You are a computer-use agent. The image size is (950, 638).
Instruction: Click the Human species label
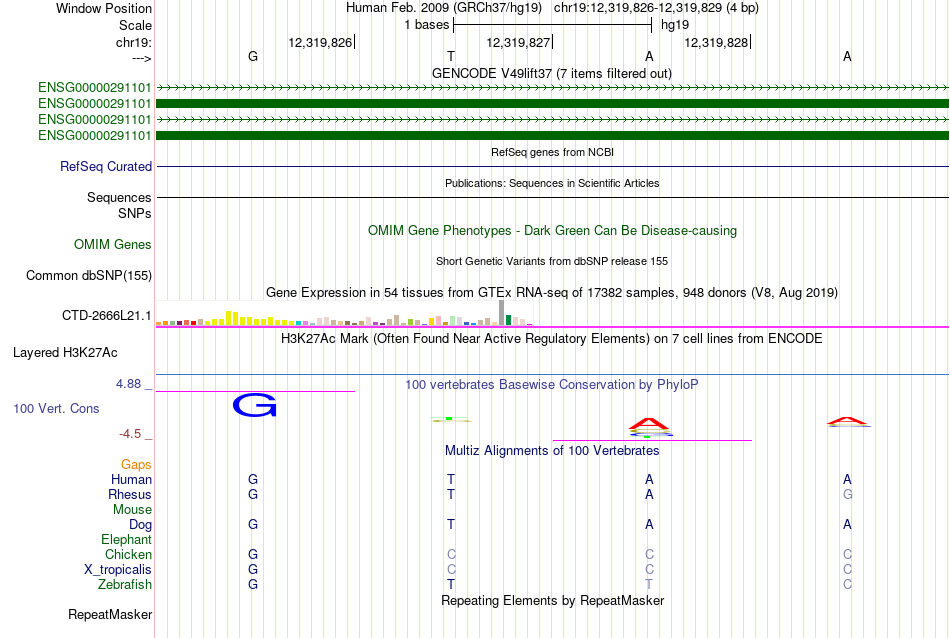pos(131,479)
